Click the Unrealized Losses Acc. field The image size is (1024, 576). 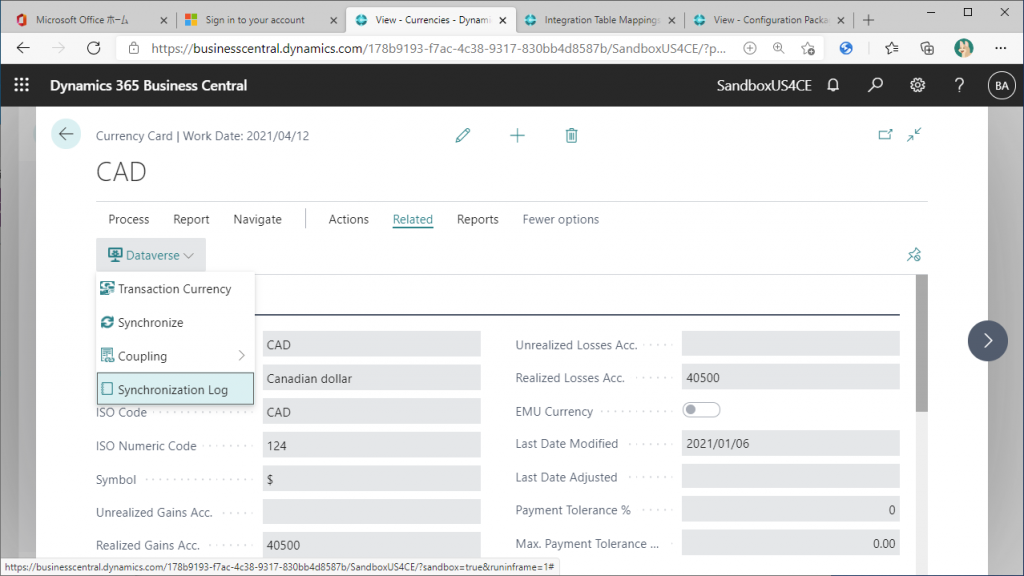pyautogui.click(x=790, y=344)
